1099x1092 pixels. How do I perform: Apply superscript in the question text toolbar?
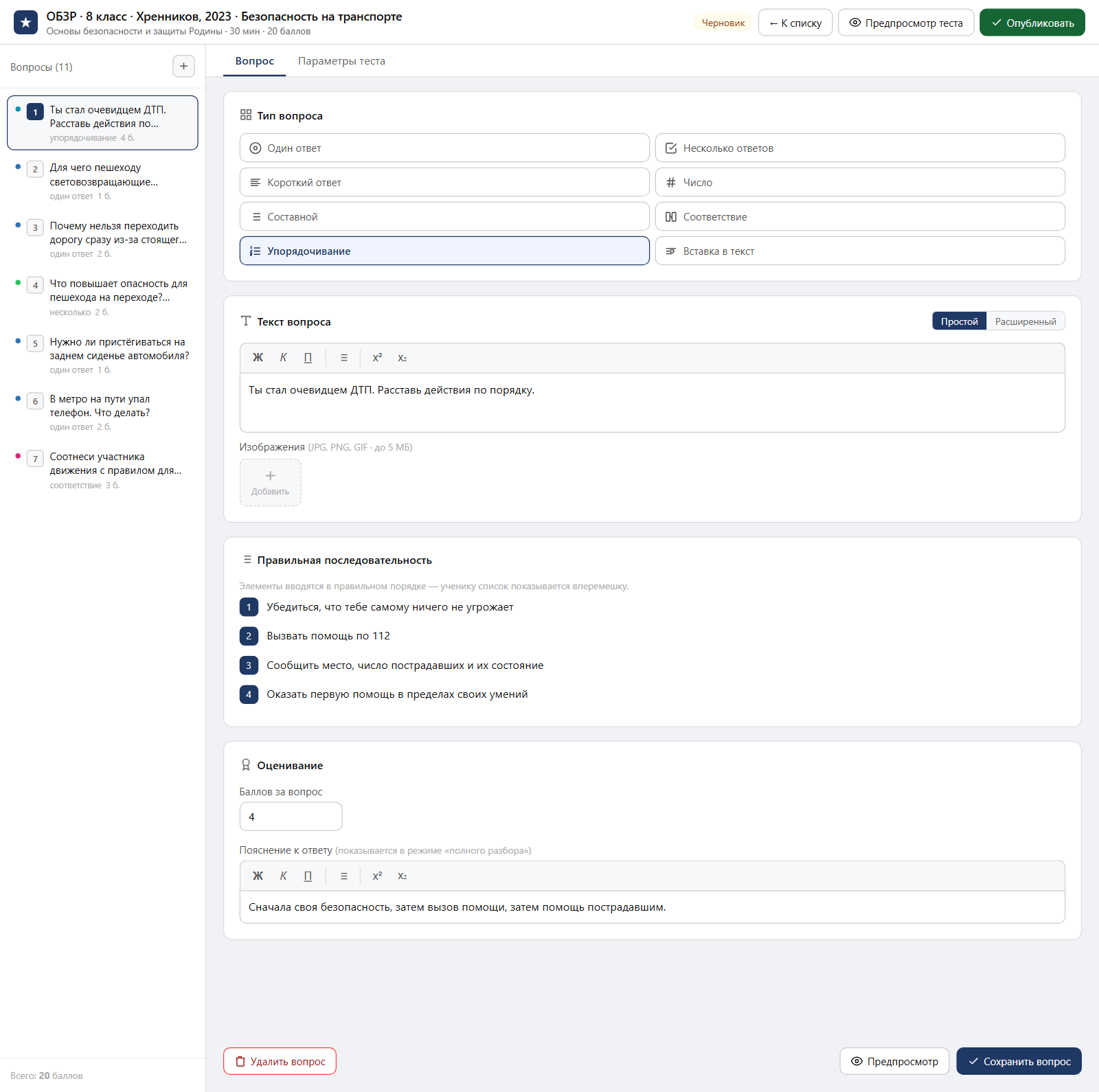(377, 358)
